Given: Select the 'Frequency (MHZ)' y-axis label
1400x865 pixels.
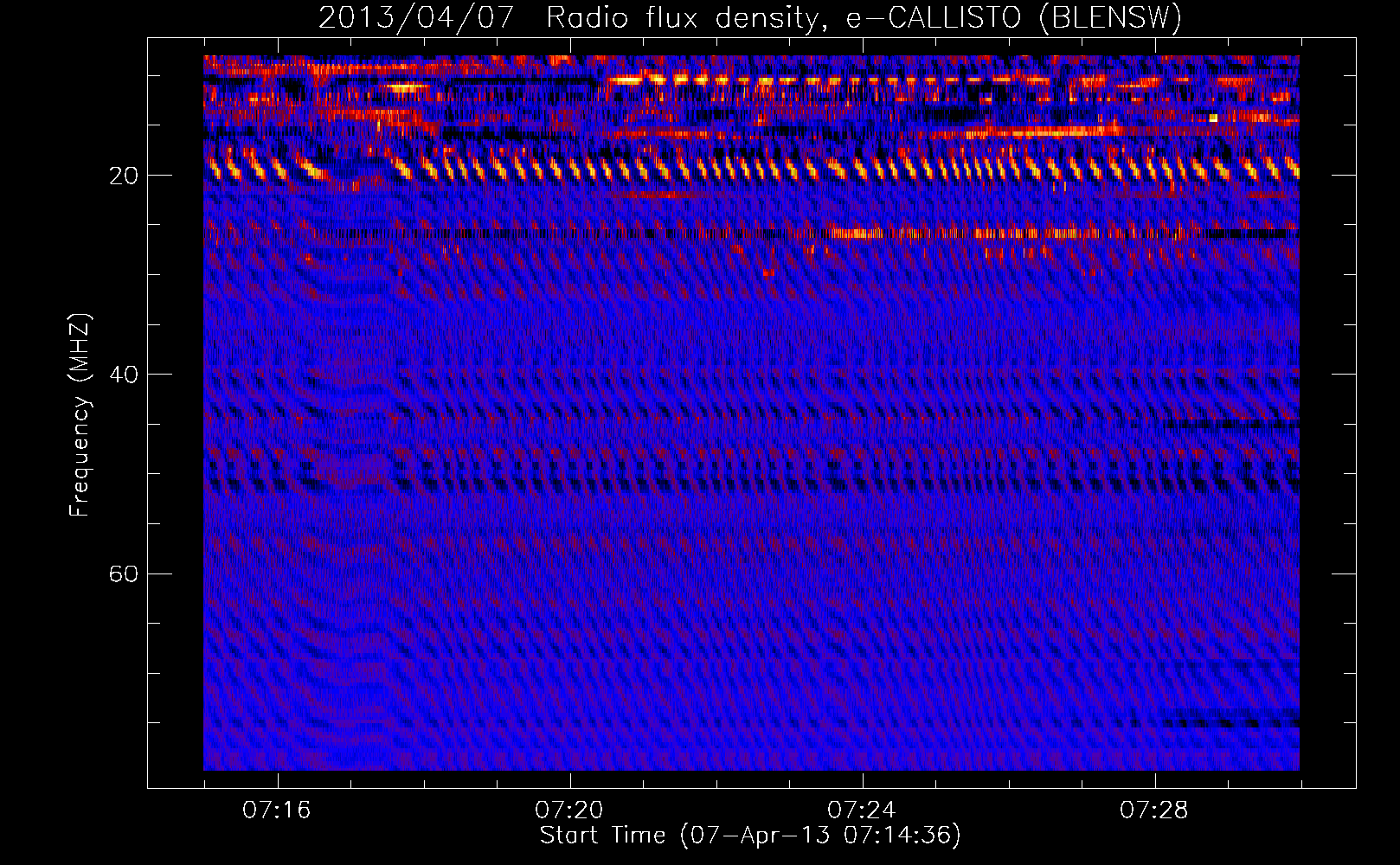Looking at the screenshot, I should click(79, 415).
